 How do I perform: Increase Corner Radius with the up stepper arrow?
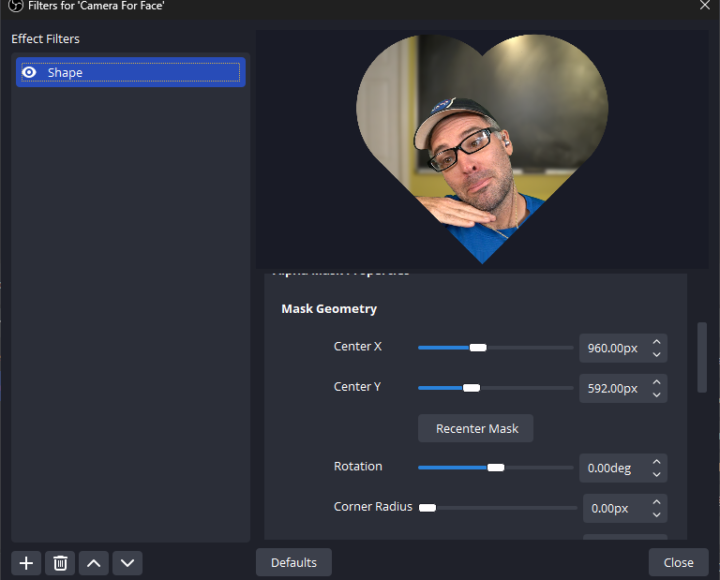pyautogui.click(x=656, y=502)
